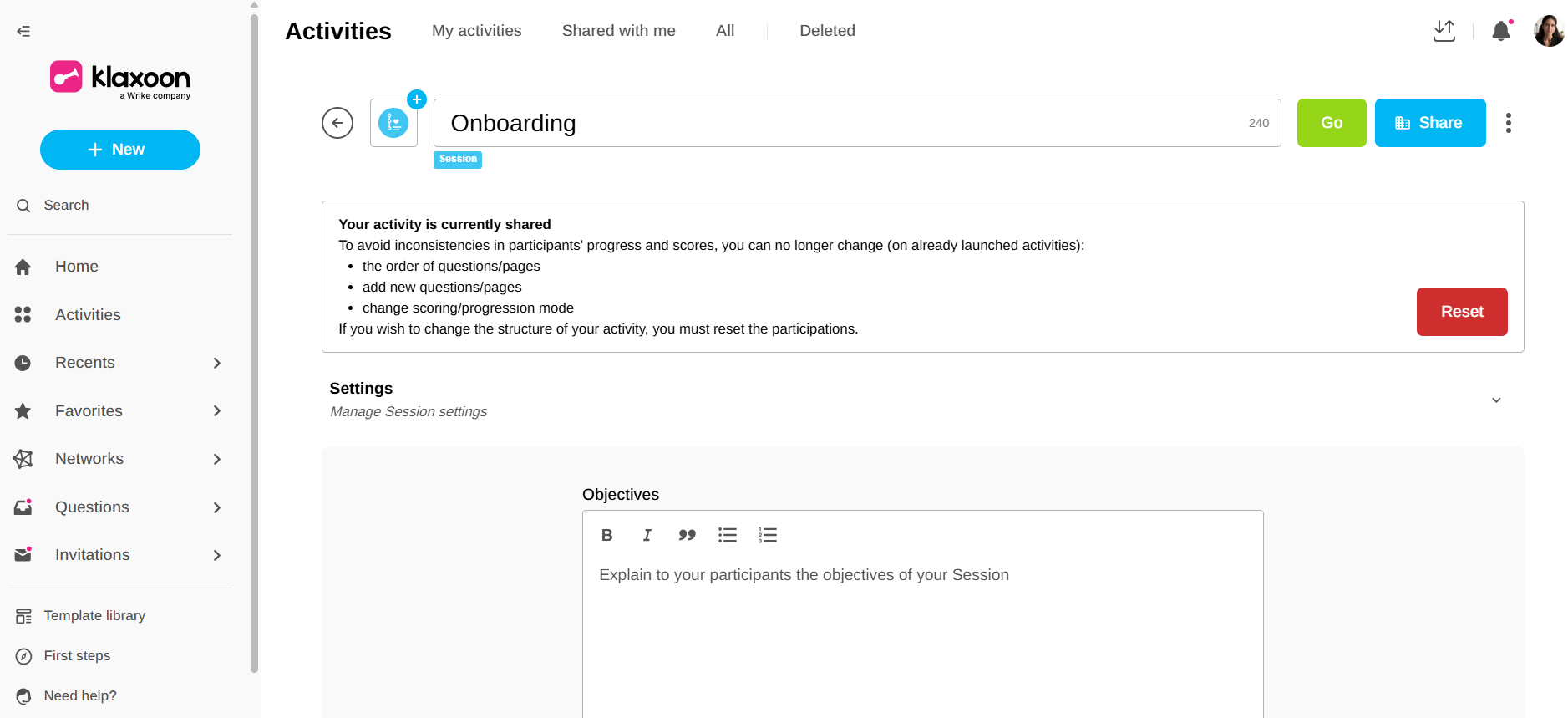Click the red Reset button

[x=1461, y=312]
